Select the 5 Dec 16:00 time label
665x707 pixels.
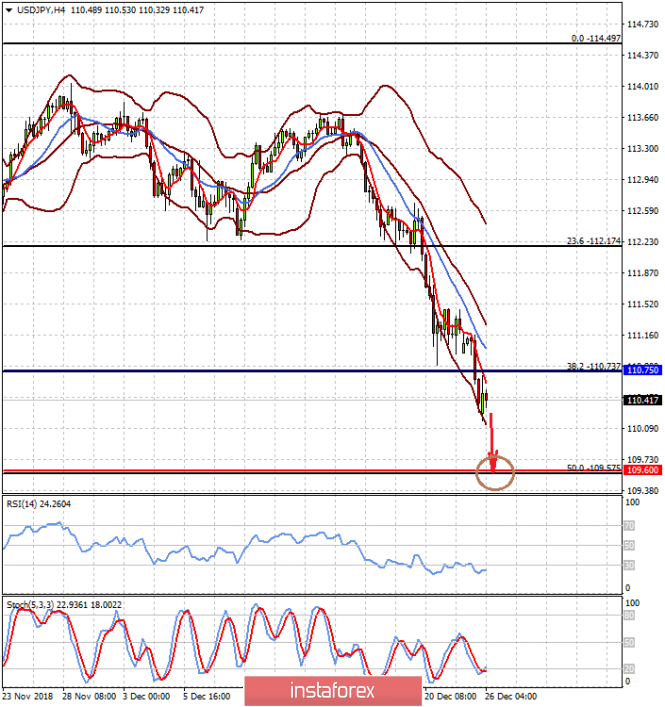(206, 697)
